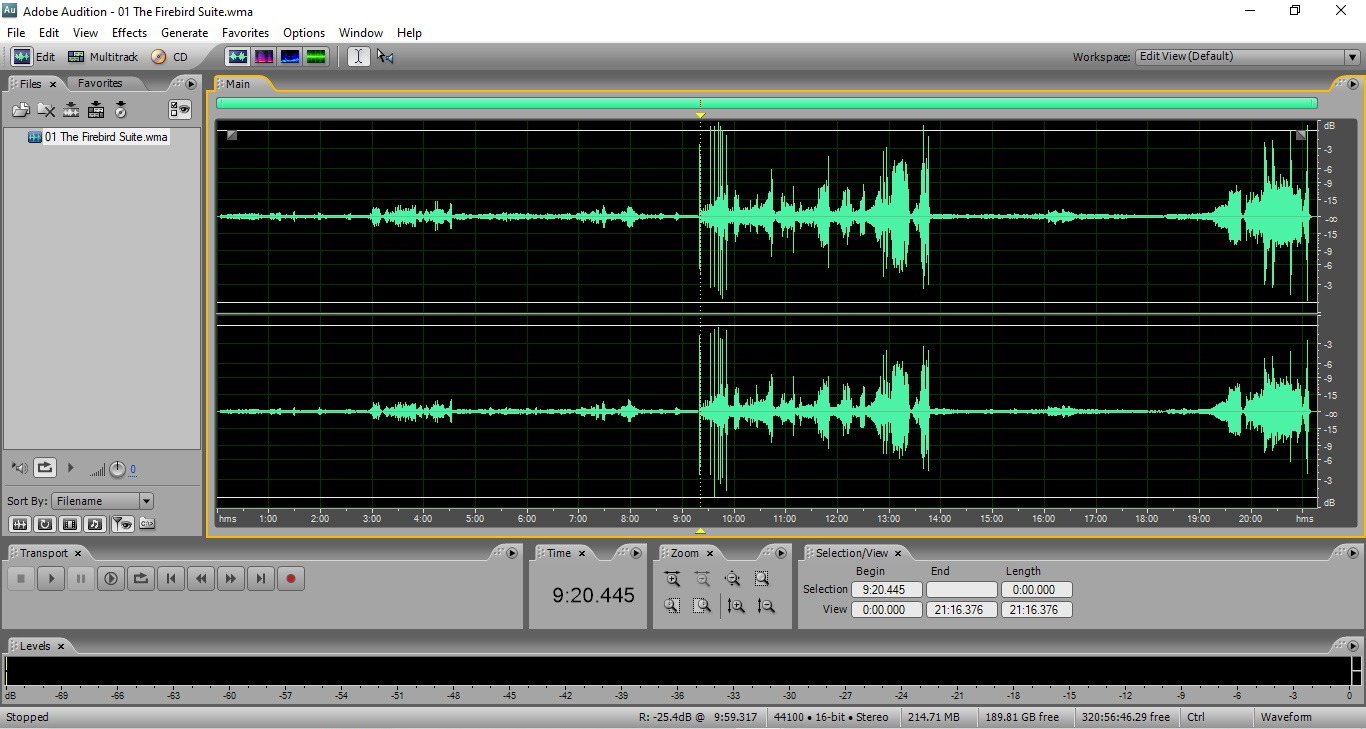Switch to Multitrack view
The width and height of the screenshot is (1366, 729).
103,57
